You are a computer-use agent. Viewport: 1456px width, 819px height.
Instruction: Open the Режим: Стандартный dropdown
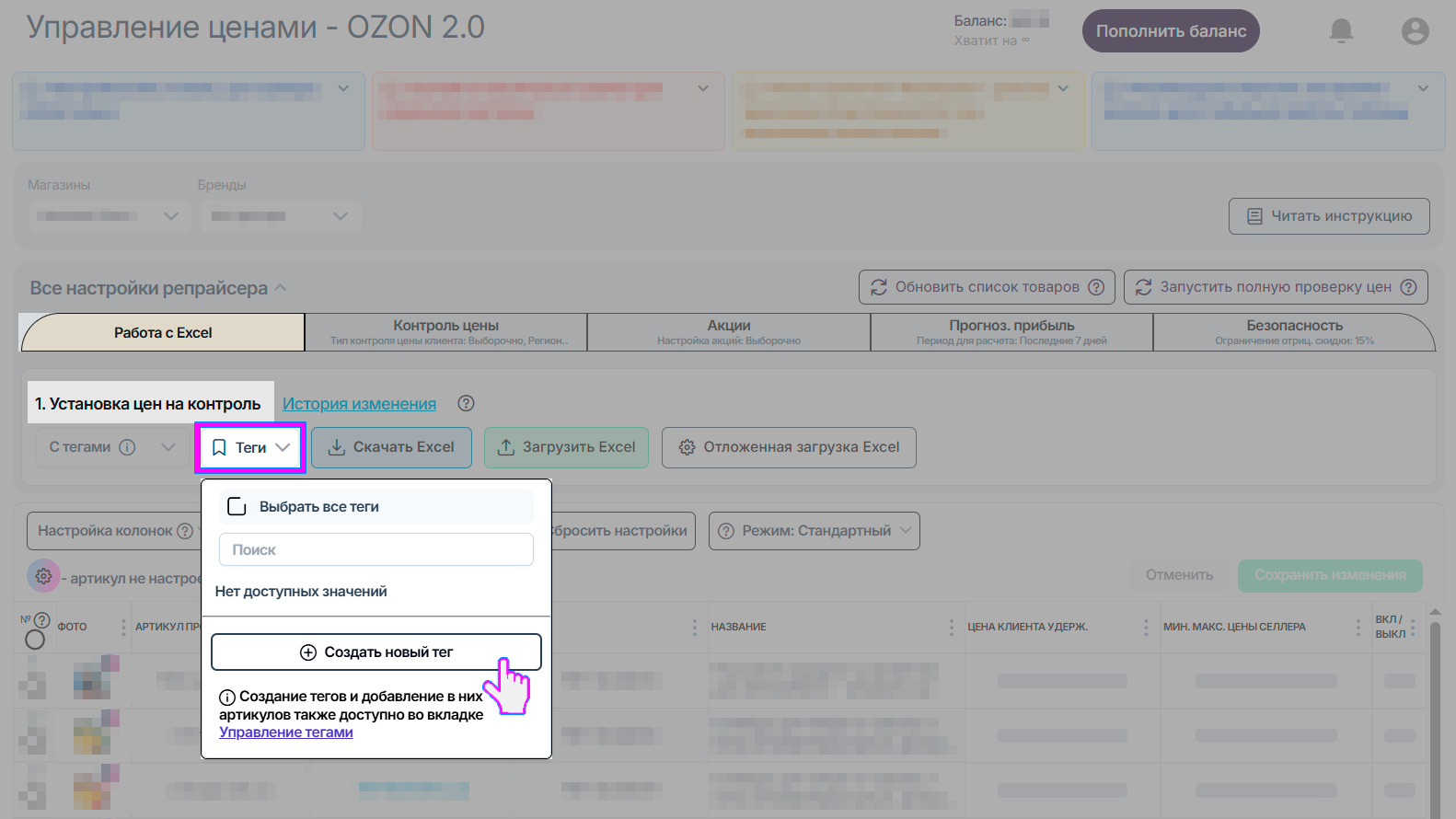click(815, 531)
